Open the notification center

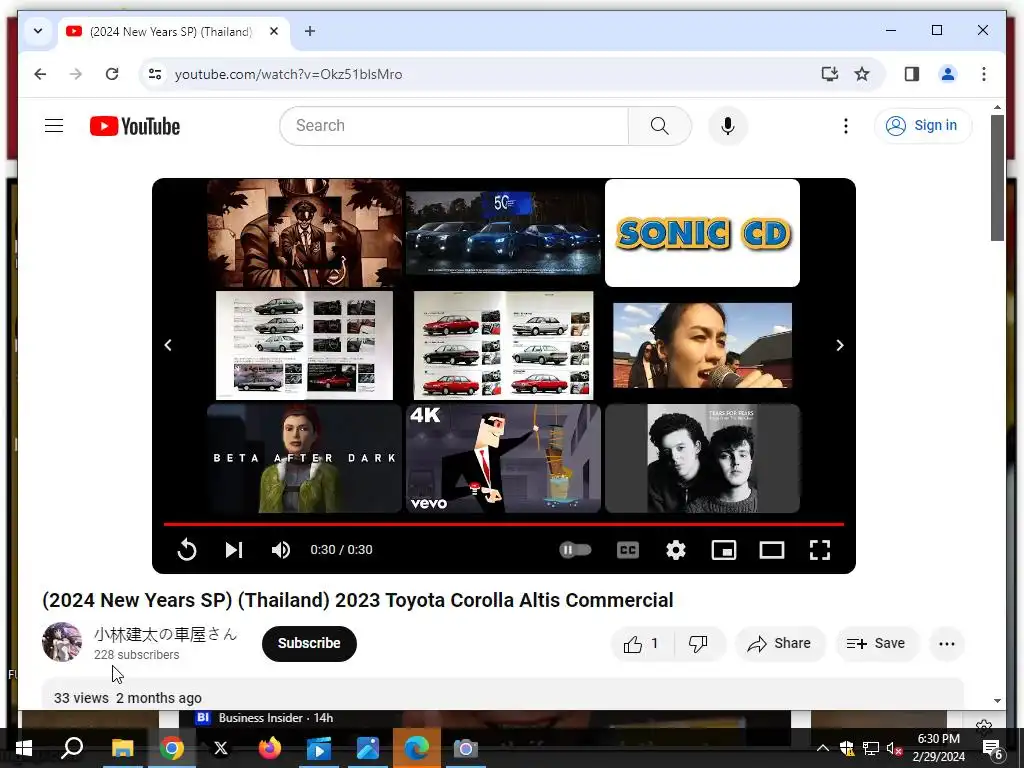(x=993, y=748)
